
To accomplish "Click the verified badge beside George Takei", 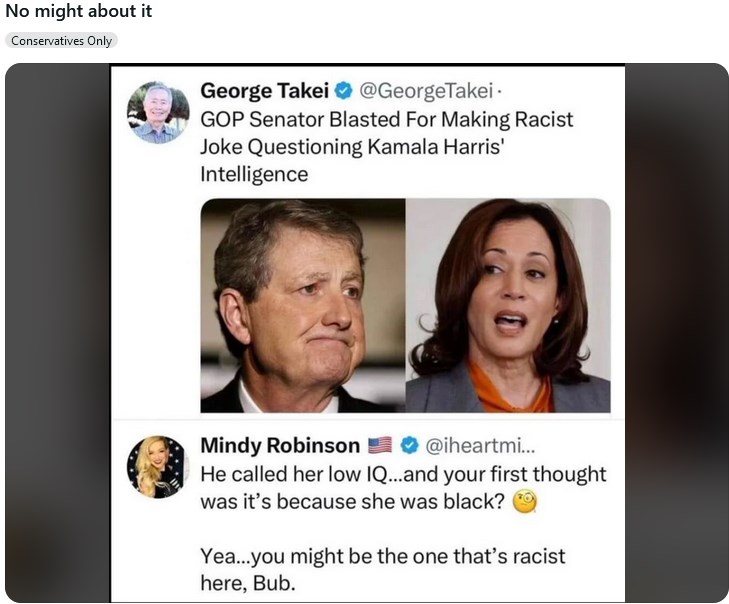I will point(343,91).
